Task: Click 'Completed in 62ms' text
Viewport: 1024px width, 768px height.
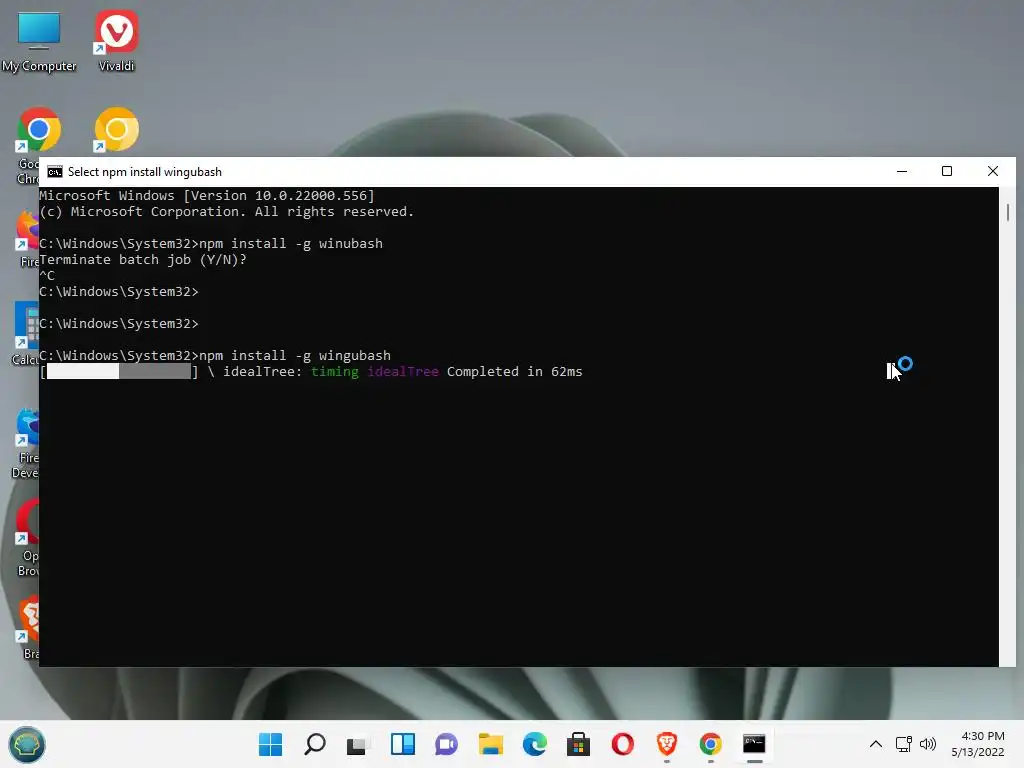Action: [x=515, y=372]
